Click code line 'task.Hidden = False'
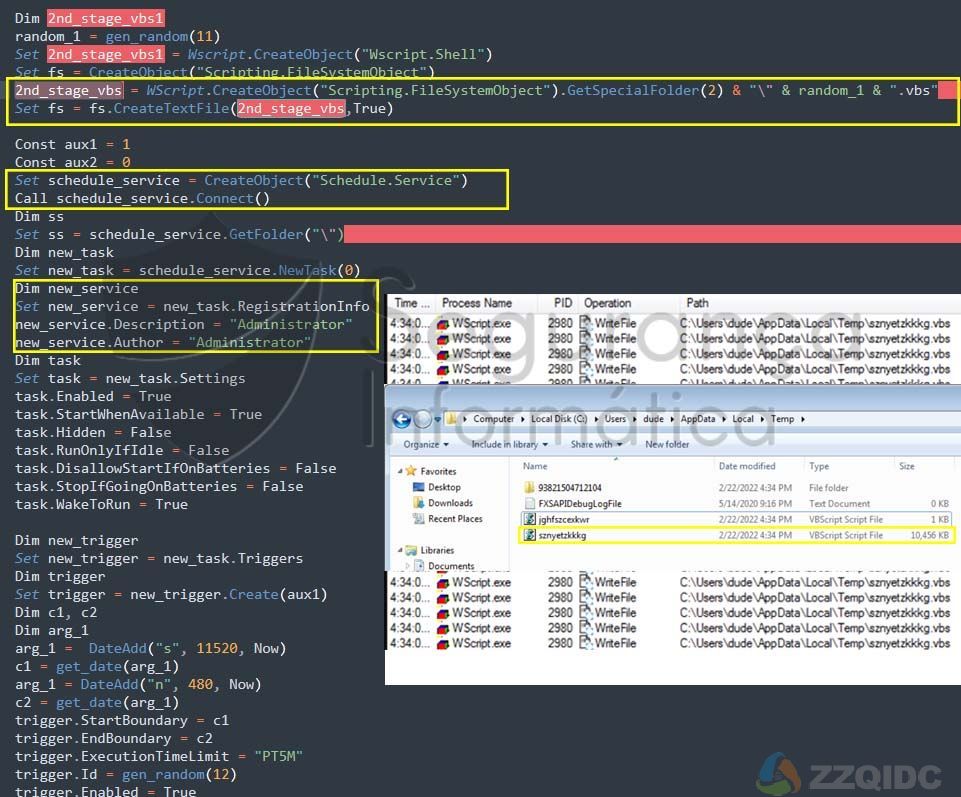Viewport: 961px width, 797px height. click(93, 433)
